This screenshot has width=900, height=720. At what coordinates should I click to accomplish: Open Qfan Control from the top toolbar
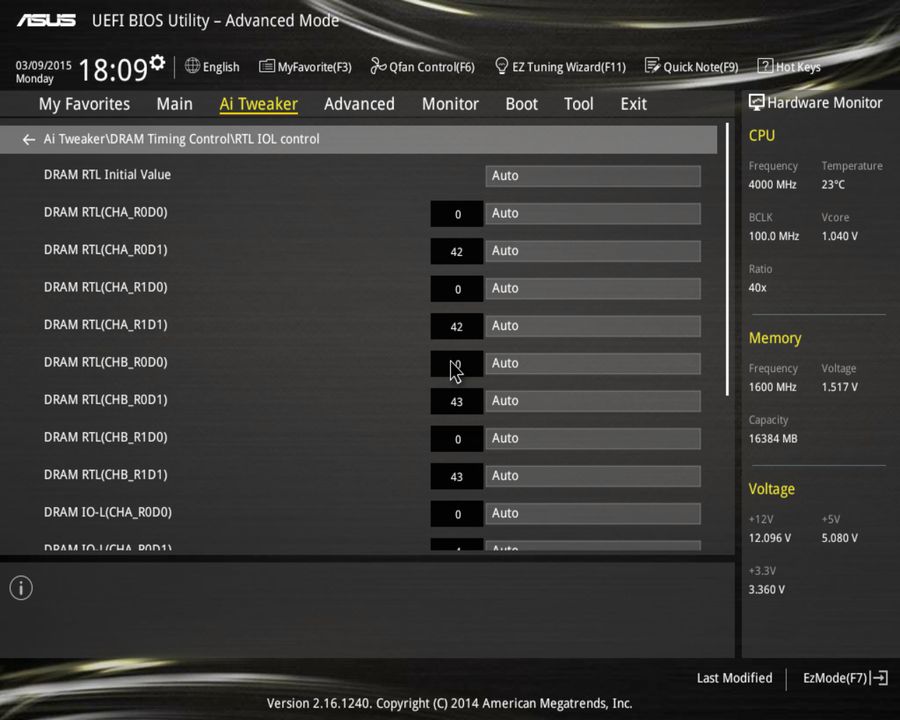pyautogui.click(x=422, y=66)
